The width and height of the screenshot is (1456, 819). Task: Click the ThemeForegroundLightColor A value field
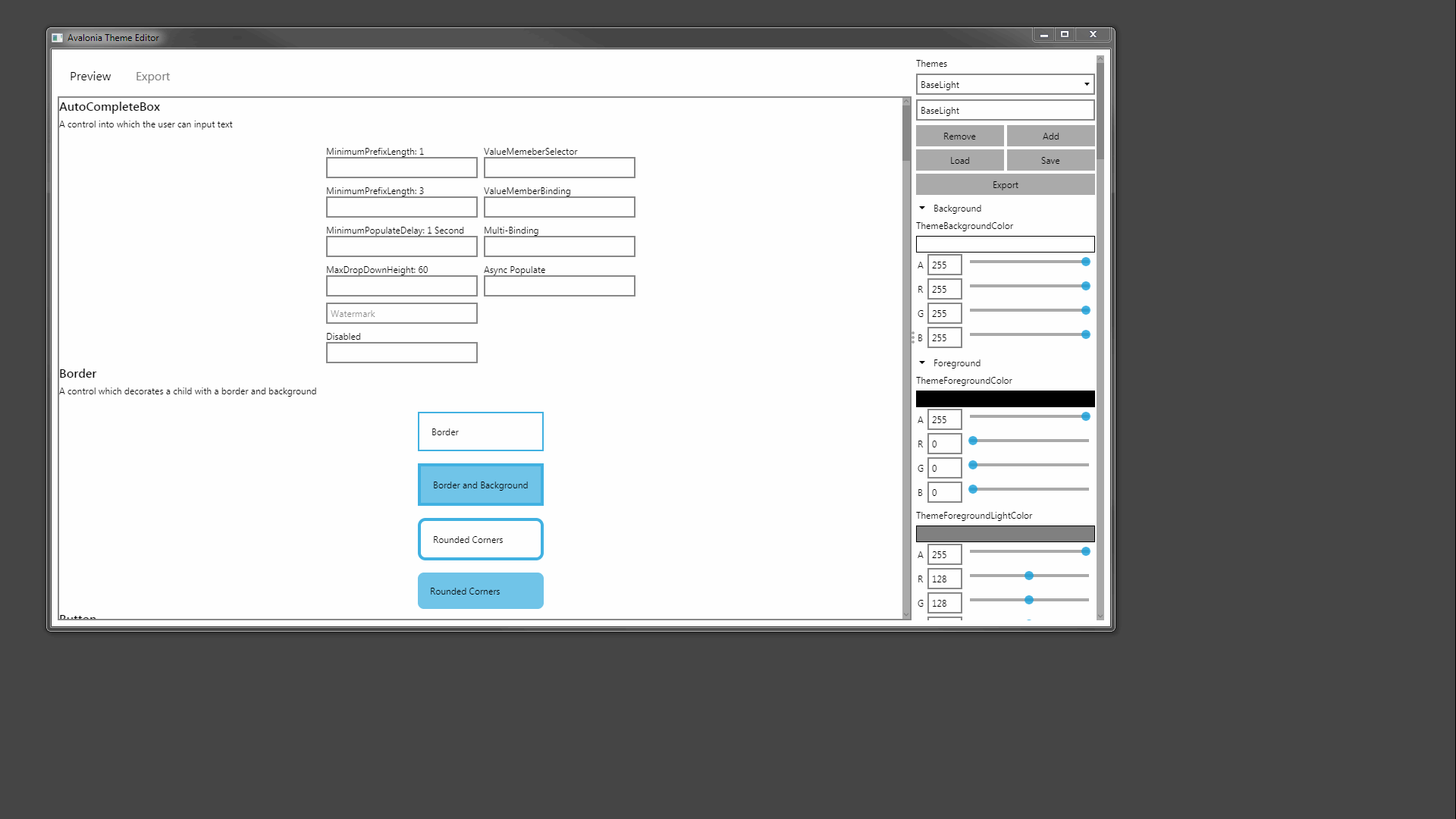945,555
